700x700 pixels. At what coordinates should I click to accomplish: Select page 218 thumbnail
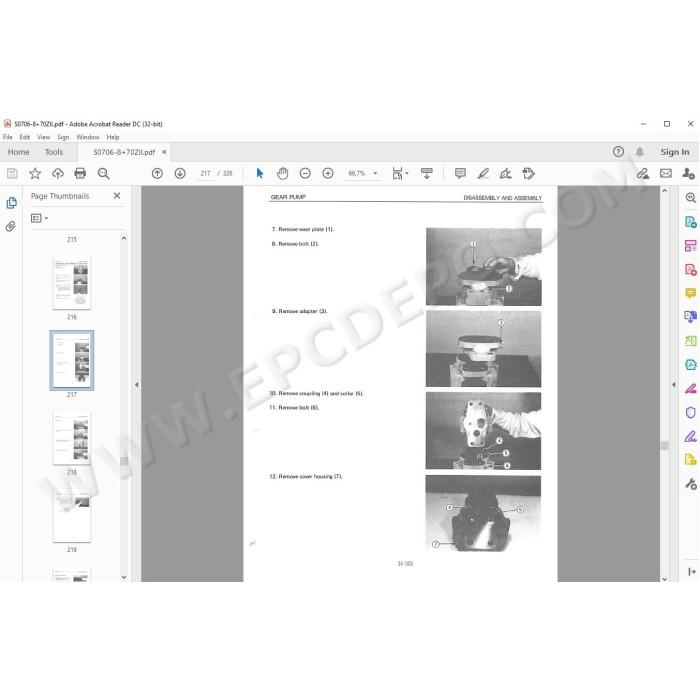(71, 438)
